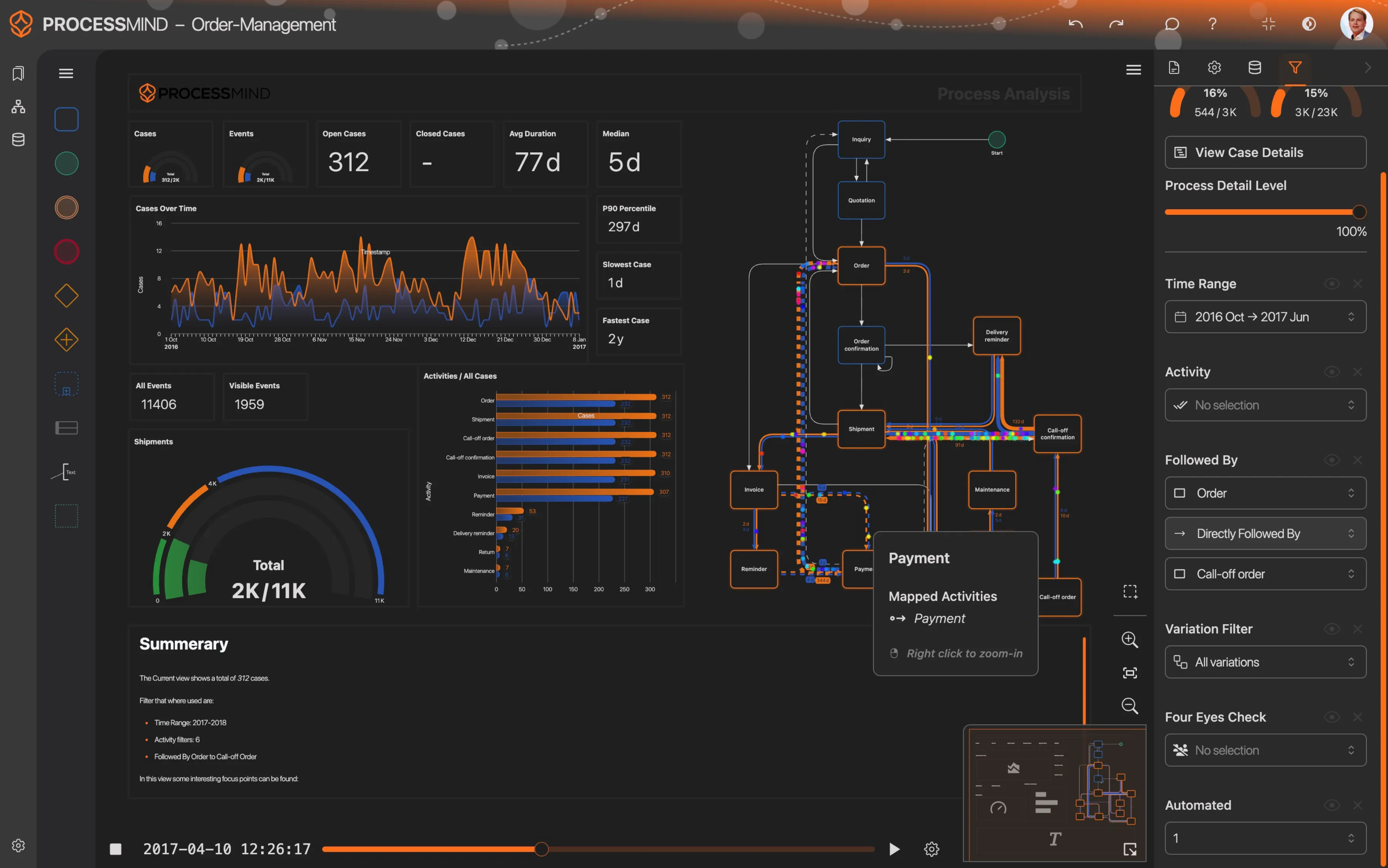The image size is (1388, 868).
Task: Click the Payment node in process map
Action: click(x=858, y=569)
